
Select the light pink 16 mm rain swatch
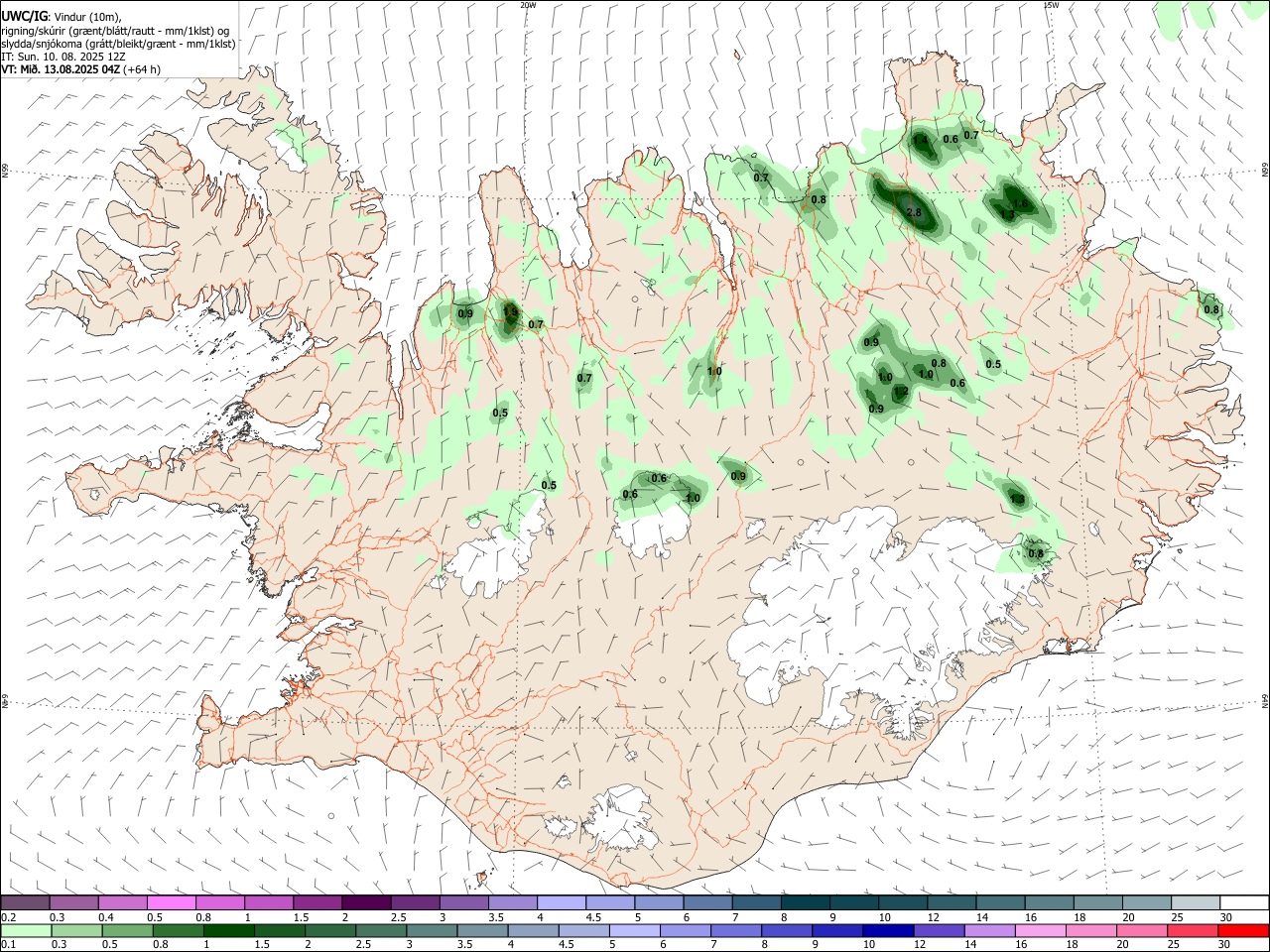pos(1039,930)
